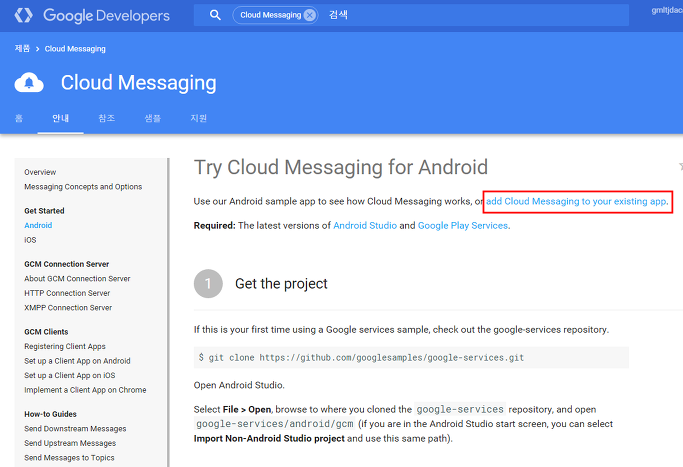Screen dimensions: 683x467
Task: Click the git clone command code block
Action: [411, 358]
